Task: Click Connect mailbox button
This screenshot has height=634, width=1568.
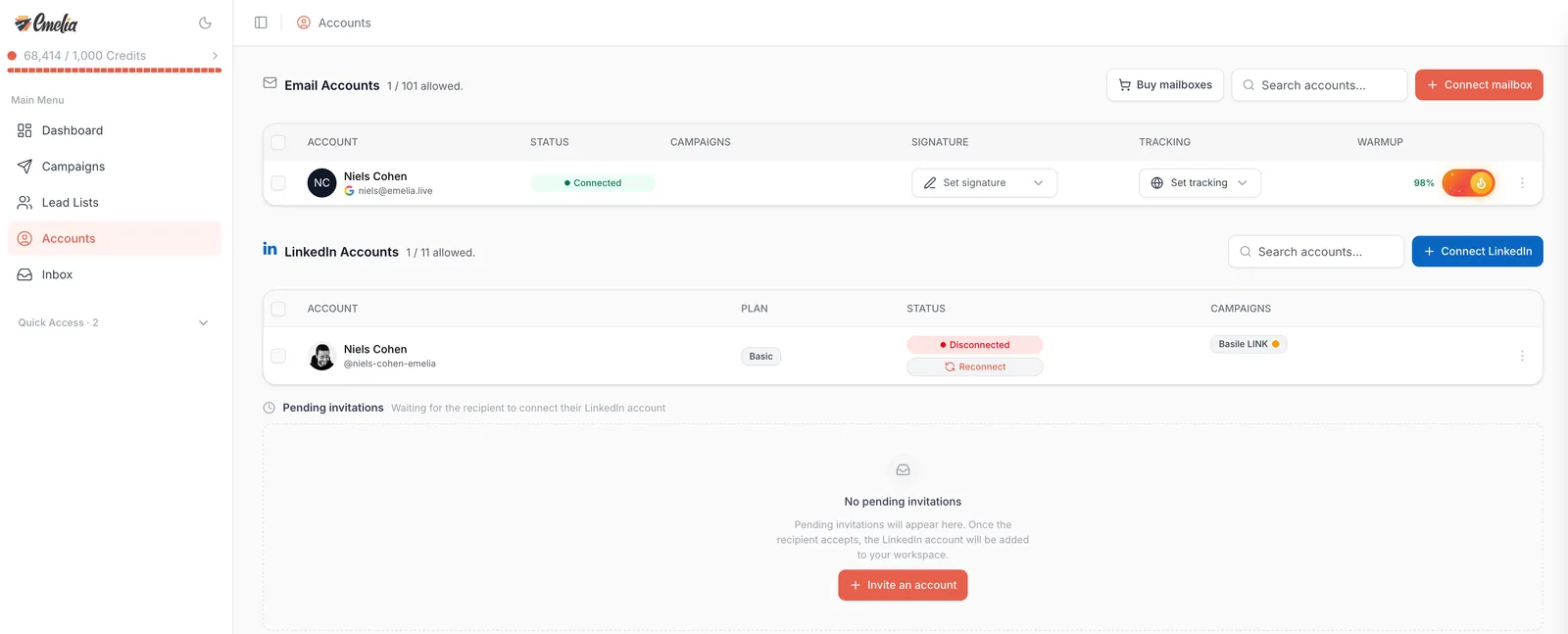Action: coord(1479,85)
